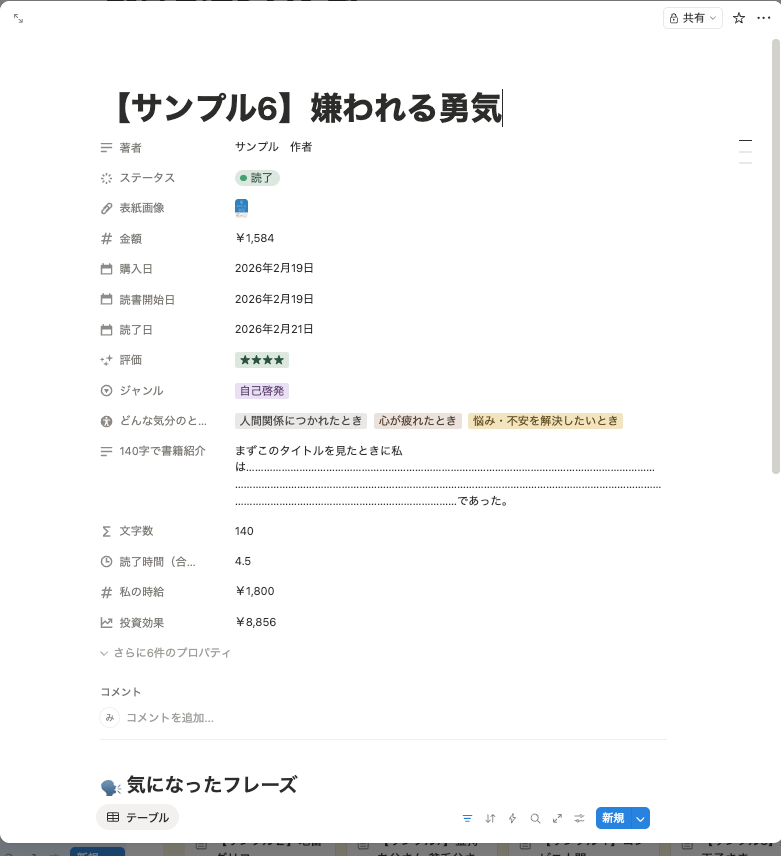Click the 新規 button to add entry
This screenshot has height=856, width=781.
point(612,818)
